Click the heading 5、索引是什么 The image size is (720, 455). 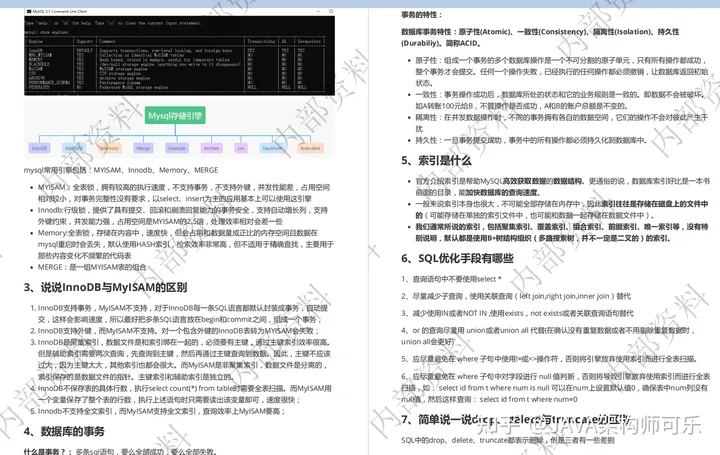click(436, 160)
